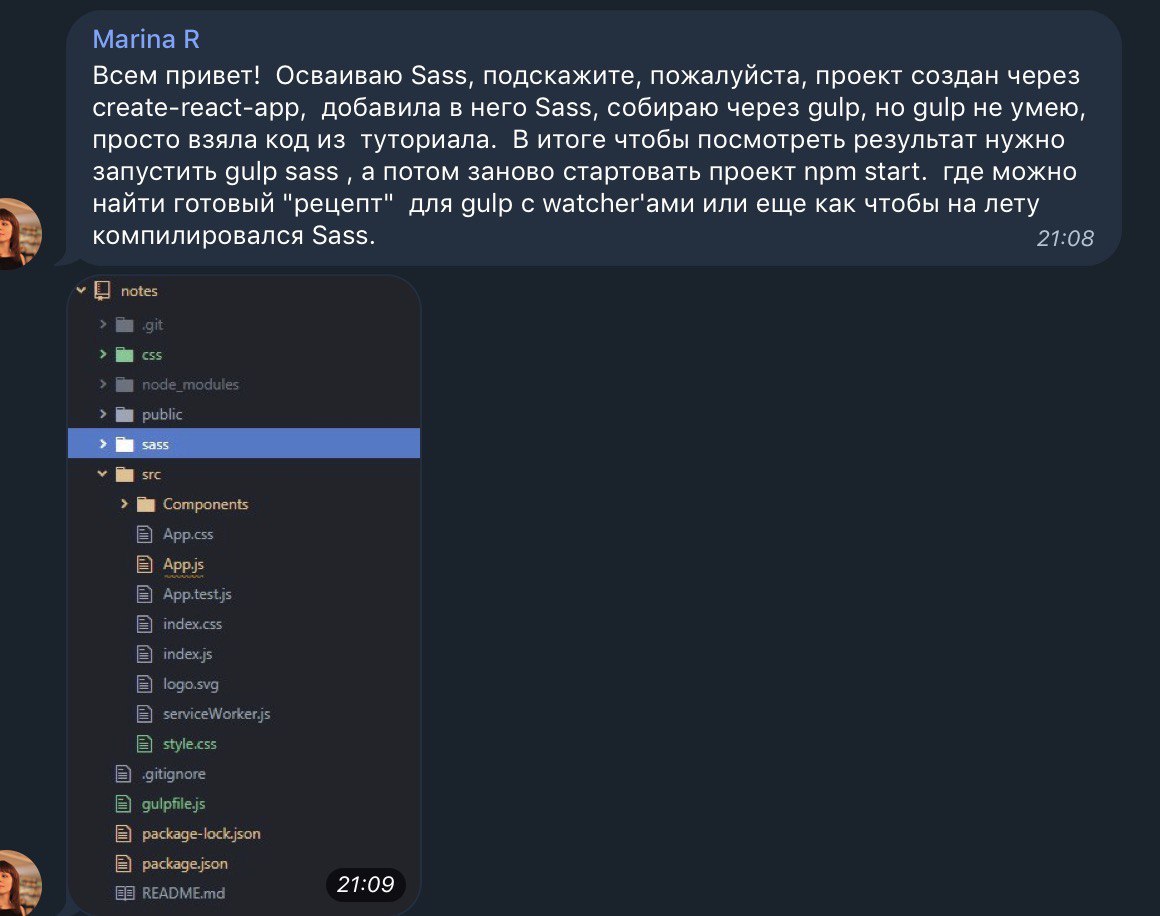The width and height of the screenshot is (1160, 916).
Task: Click the src folder icon
Action: pos(124,474)
